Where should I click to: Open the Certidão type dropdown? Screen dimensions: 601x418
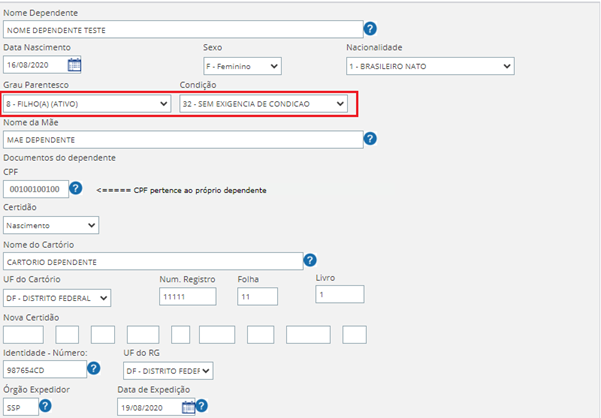[51, 225]
